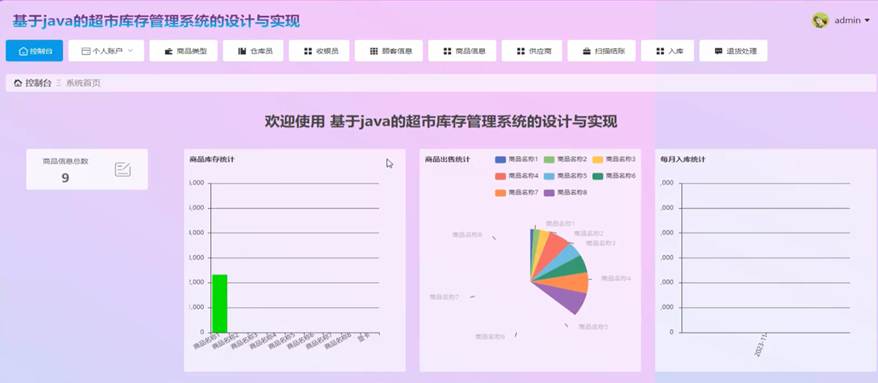Toggle 商品名称6 legend in sales pie chart
Image resolution: width=878 pixels, height=383 pixels.
[x=614, y=176]
